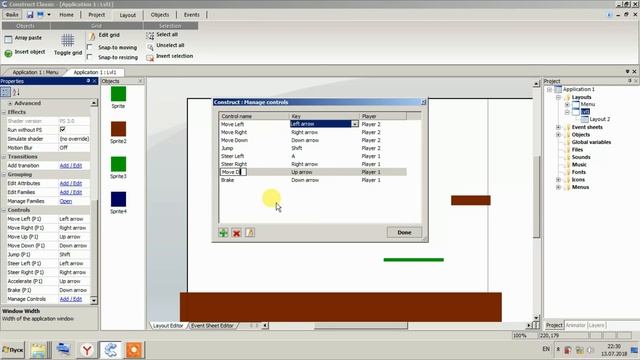Select Layout 2 in the Project tree

coord(600,119)
